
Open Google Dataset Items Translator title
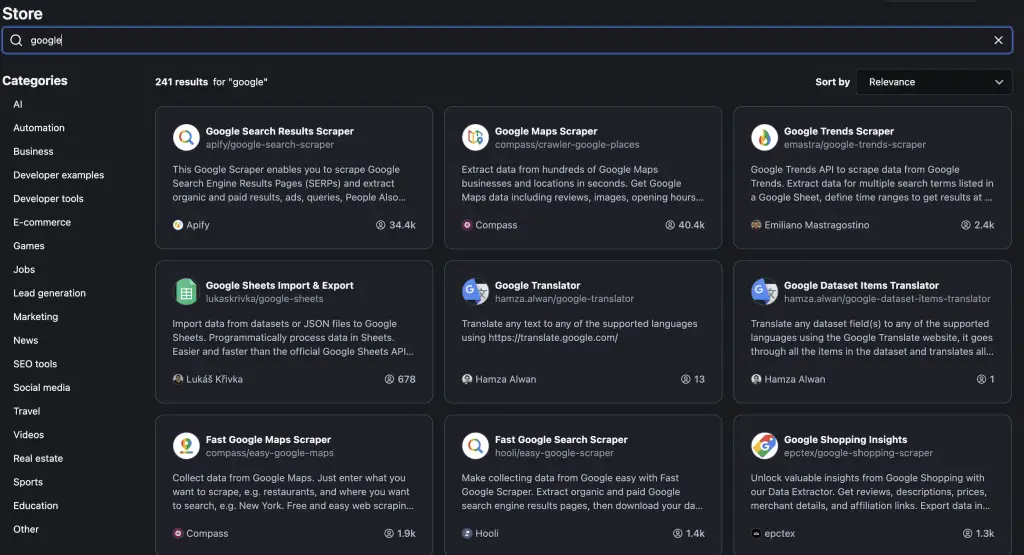point(861,285)
